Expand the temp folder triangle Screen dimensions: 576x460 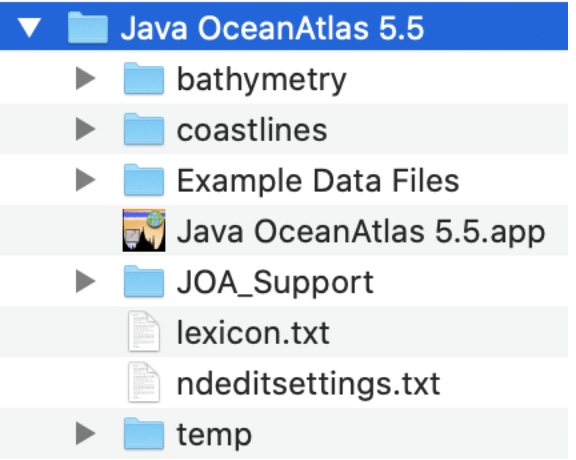pos(86,434)
